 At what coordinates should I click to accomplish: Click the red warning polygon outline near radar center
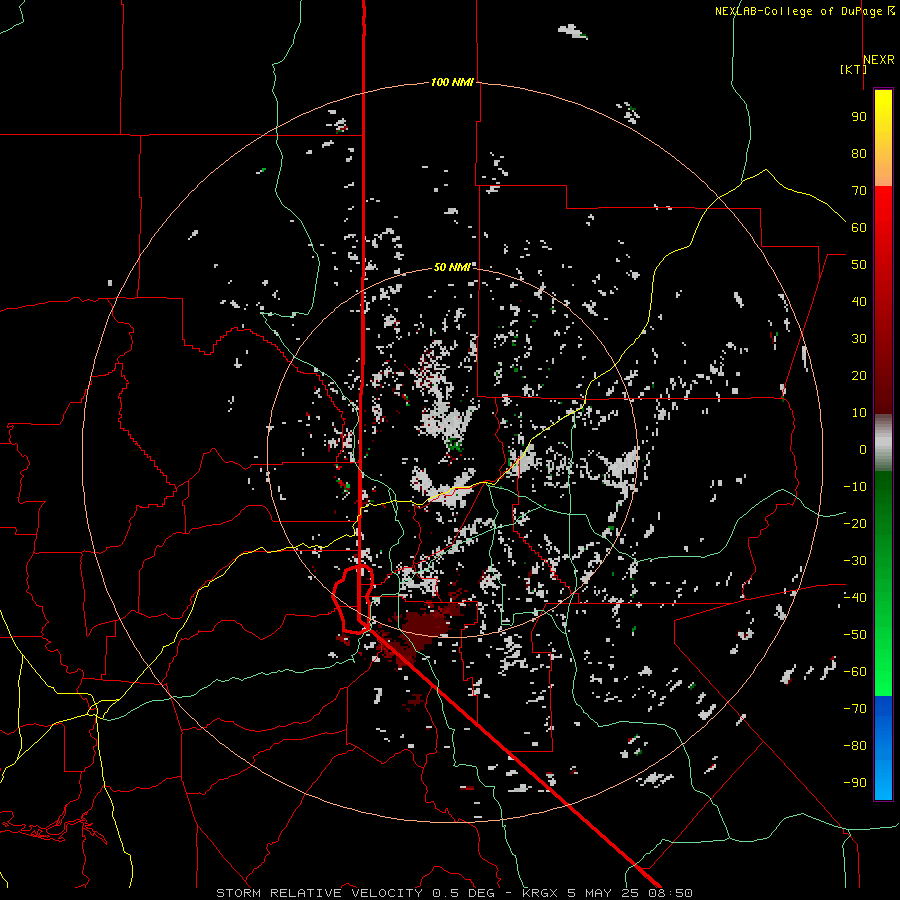353,599
